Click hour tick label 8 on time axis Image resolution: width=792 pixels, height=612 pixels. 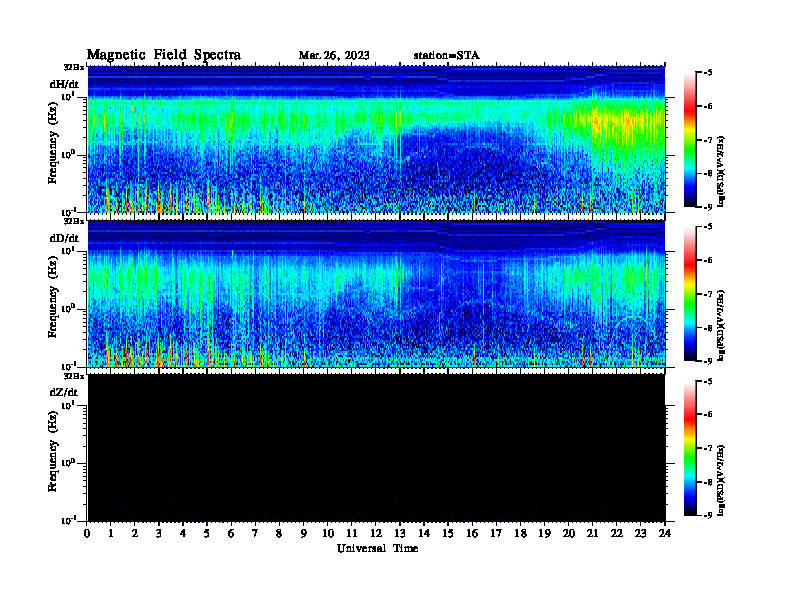click(279, 534)
